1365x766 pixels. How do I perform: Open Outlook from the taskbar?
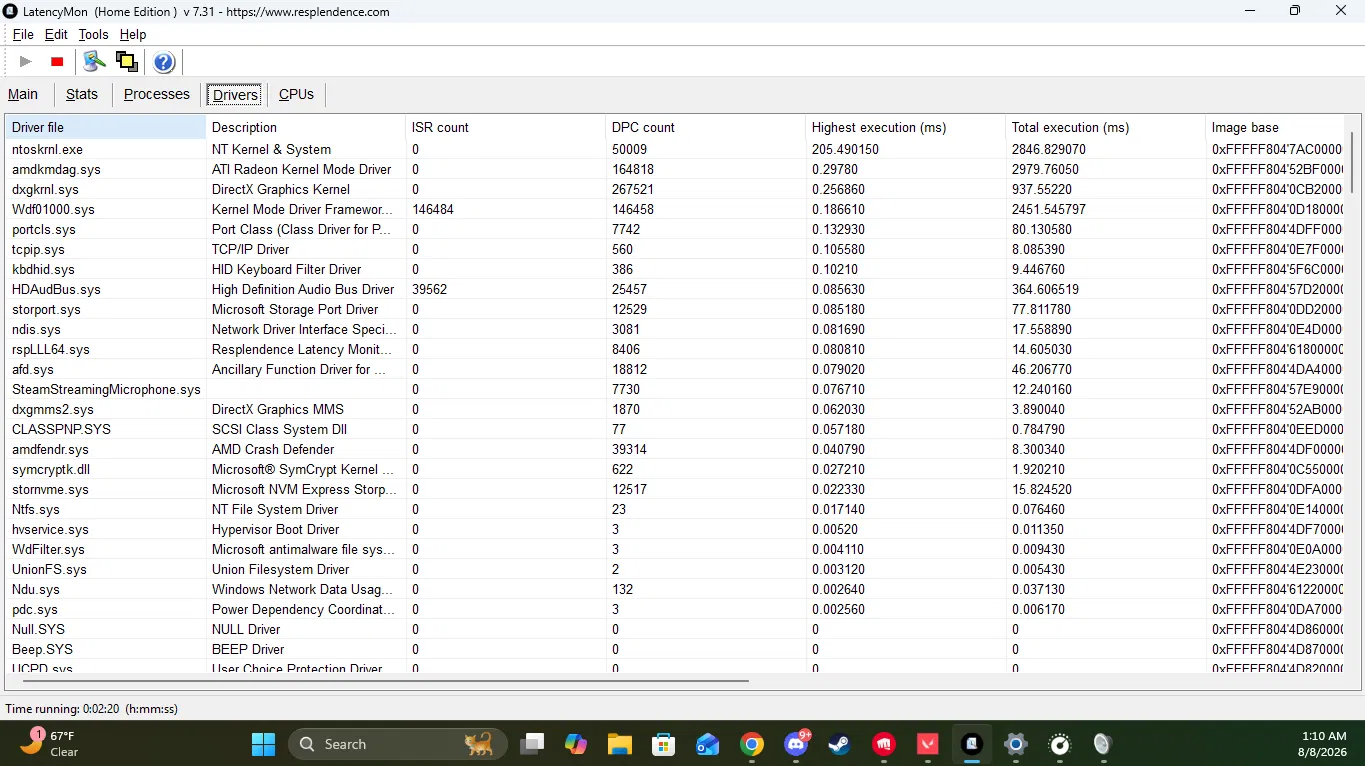click(x=708, y=744)
